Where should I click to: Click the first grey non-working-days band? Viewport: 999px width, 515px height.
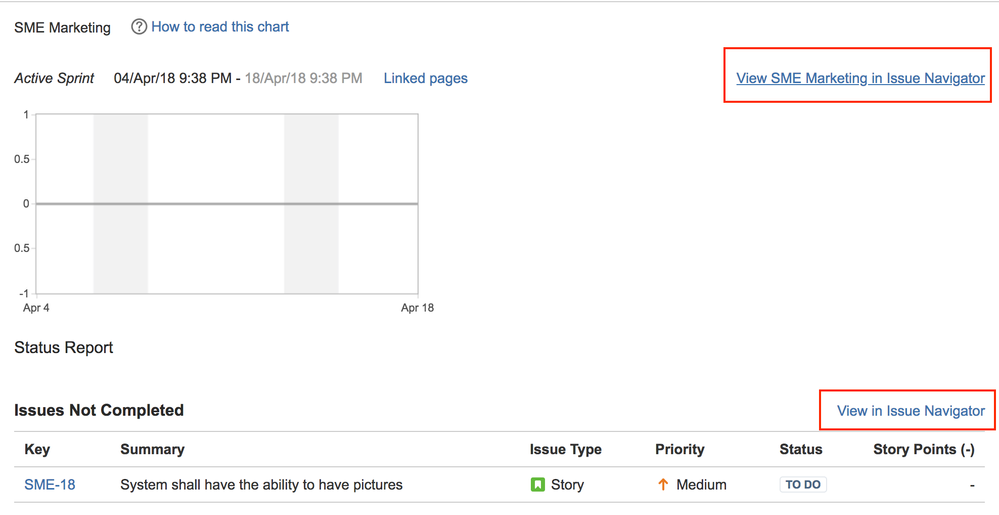pos(120,204)
